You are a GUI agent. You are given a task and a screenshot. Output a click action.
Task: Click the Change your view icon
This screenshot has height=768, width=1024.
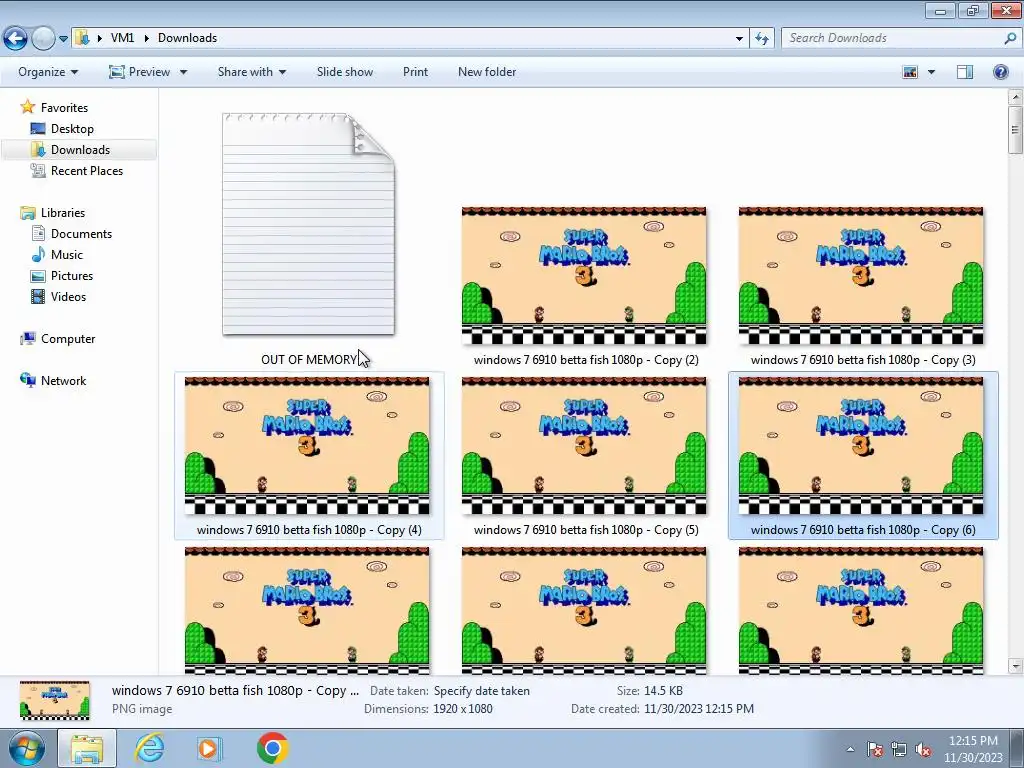910,72
